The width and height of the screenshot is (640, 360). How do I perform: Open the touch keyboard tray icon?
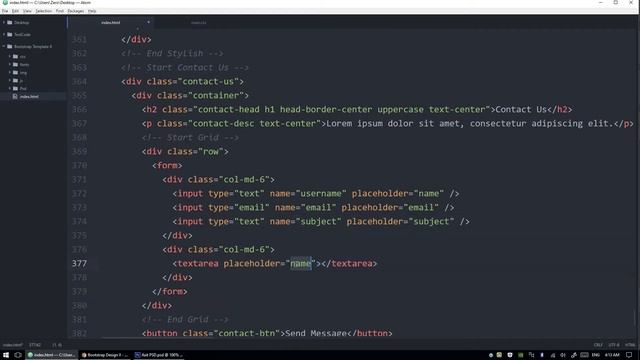coord(584,355)
